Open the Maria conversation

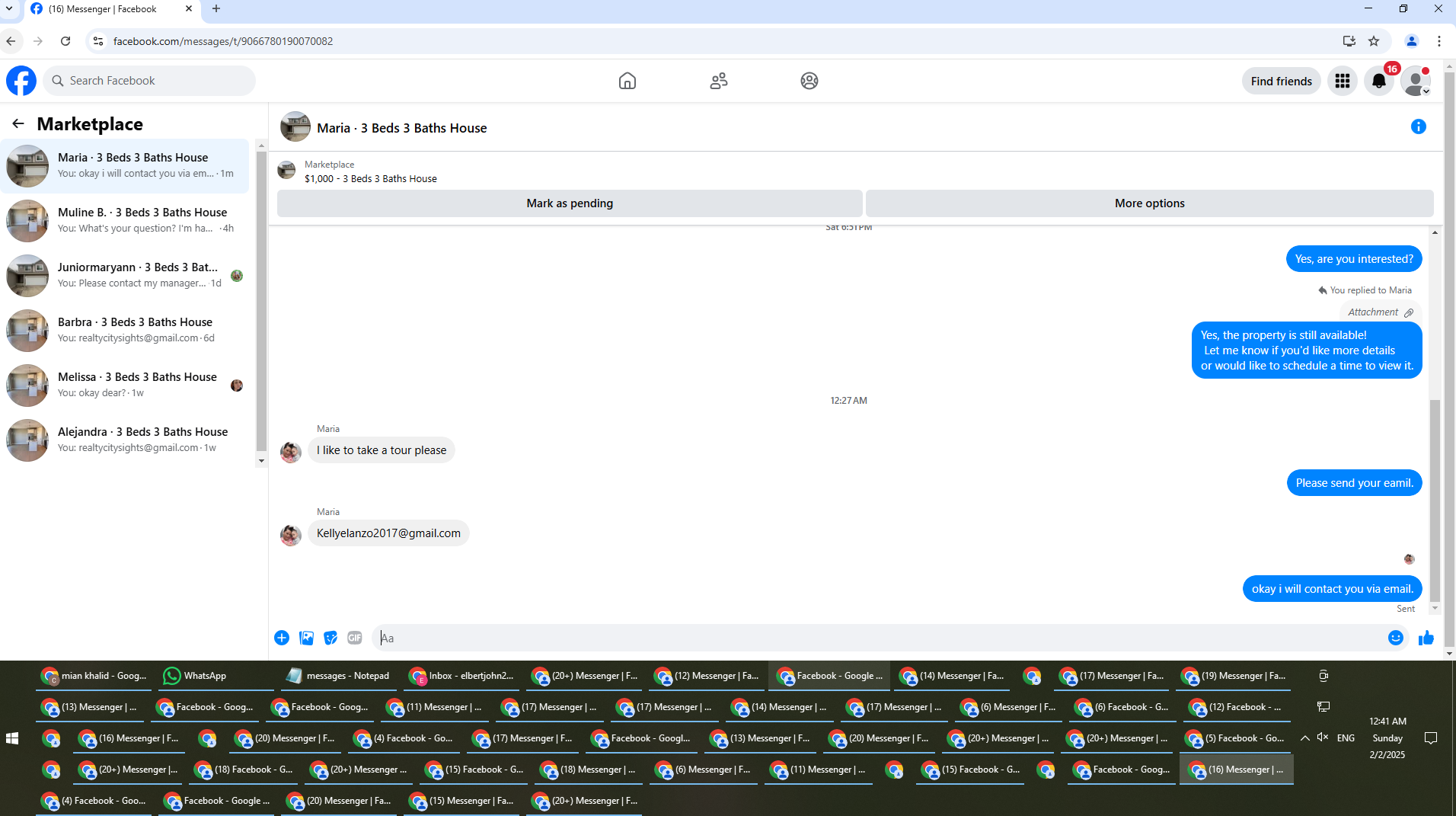tap(125, 165)
